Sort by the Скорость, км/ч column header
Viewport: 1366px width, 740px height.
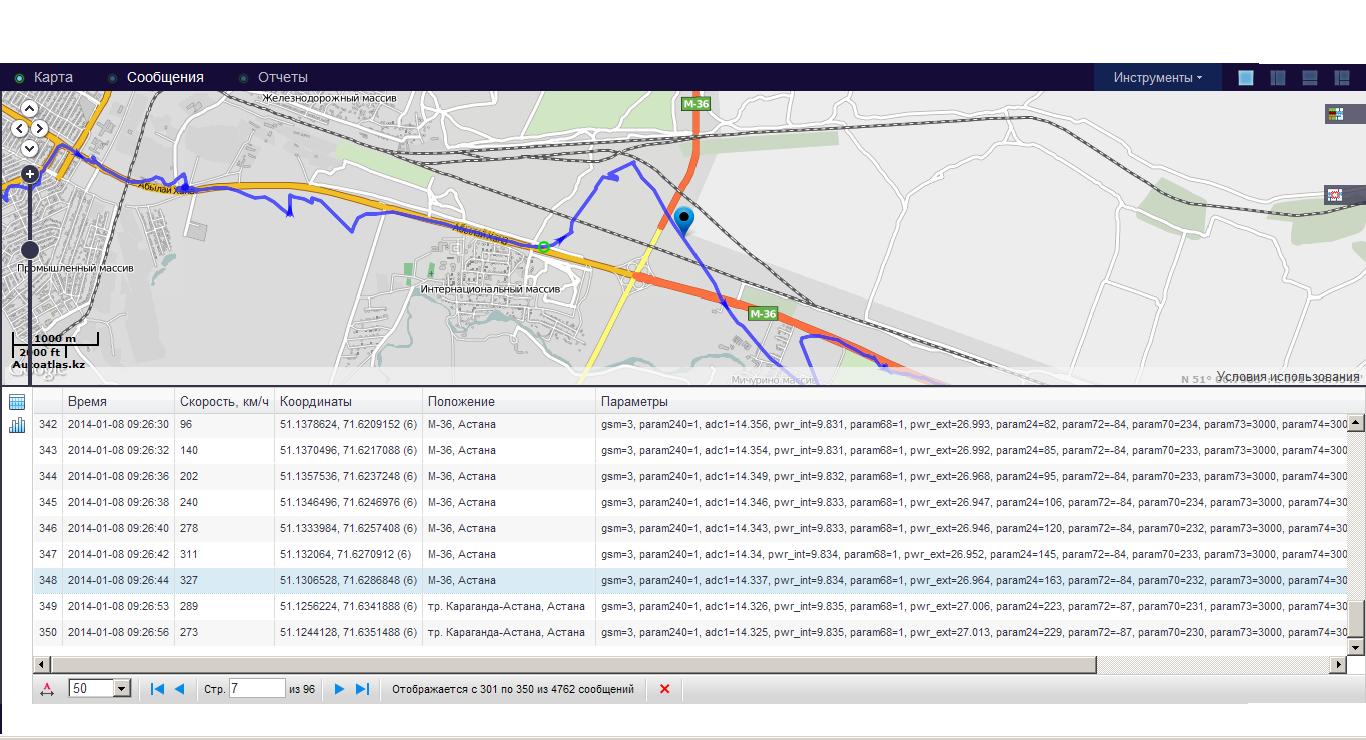tap(224, 402)
